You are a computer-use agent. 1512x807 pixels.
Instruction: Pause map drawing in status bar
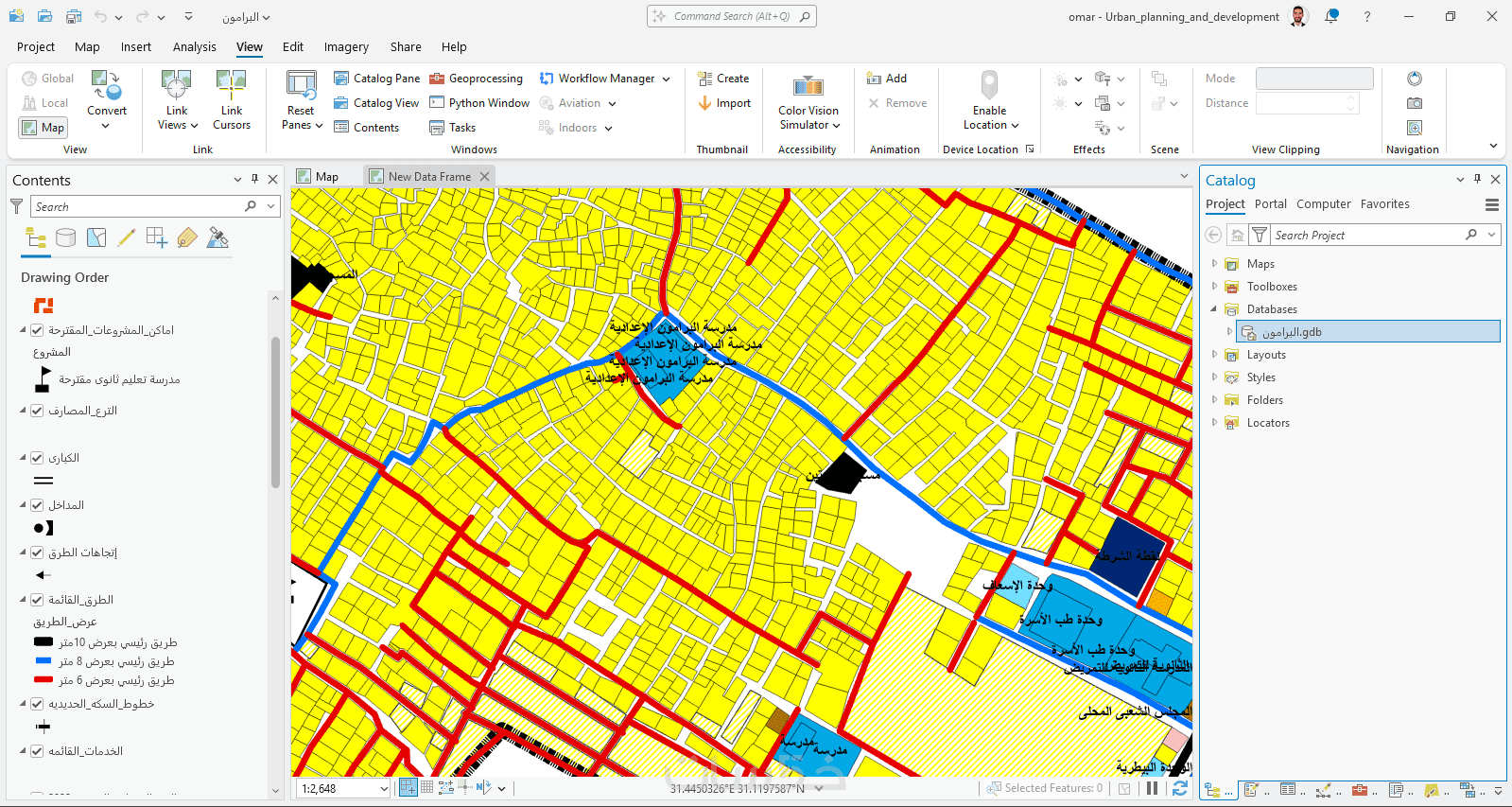click(1152, 788)
